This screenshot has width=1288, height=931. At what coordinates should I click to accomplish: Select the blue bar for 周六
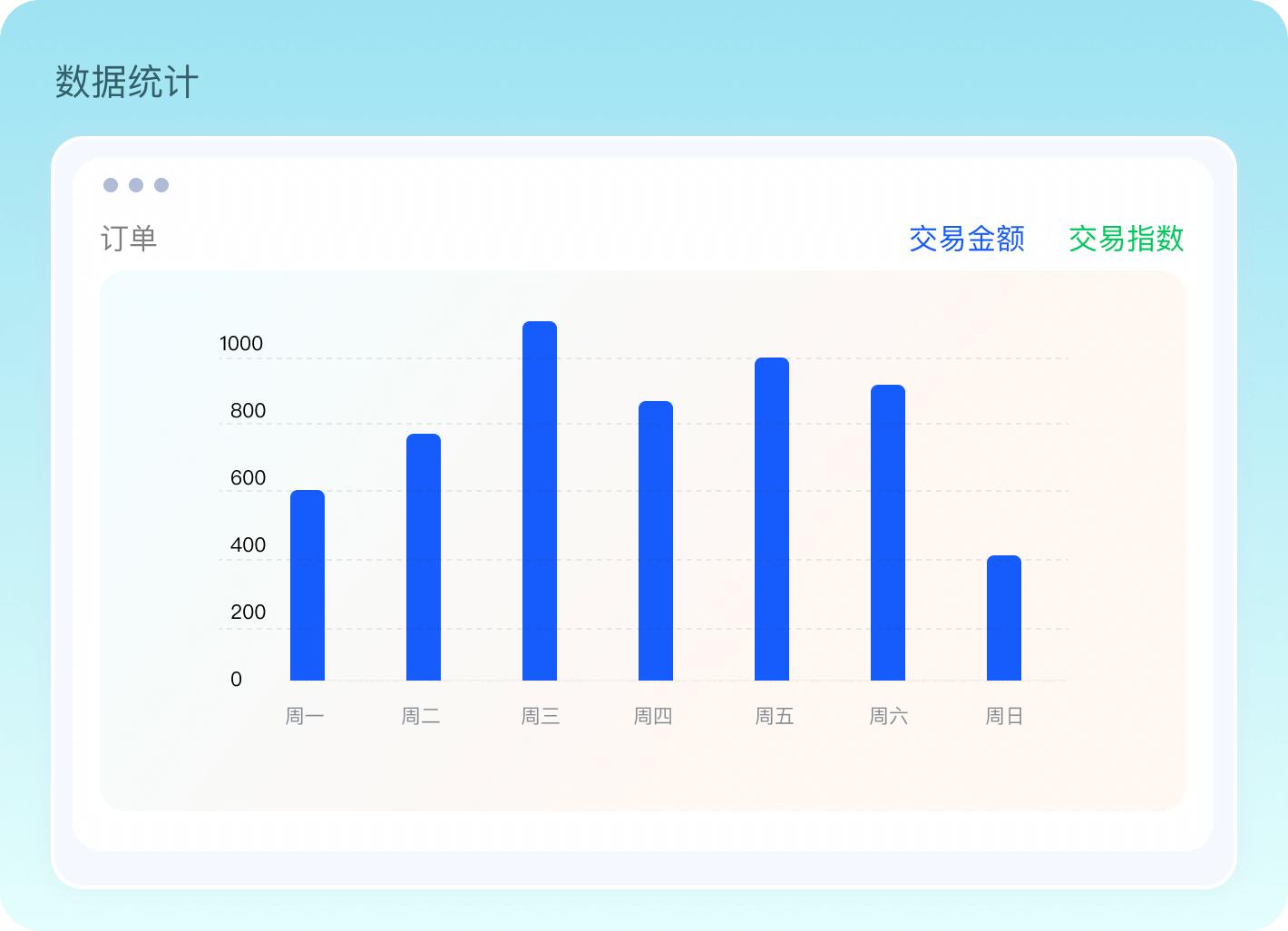coord(888,533)
